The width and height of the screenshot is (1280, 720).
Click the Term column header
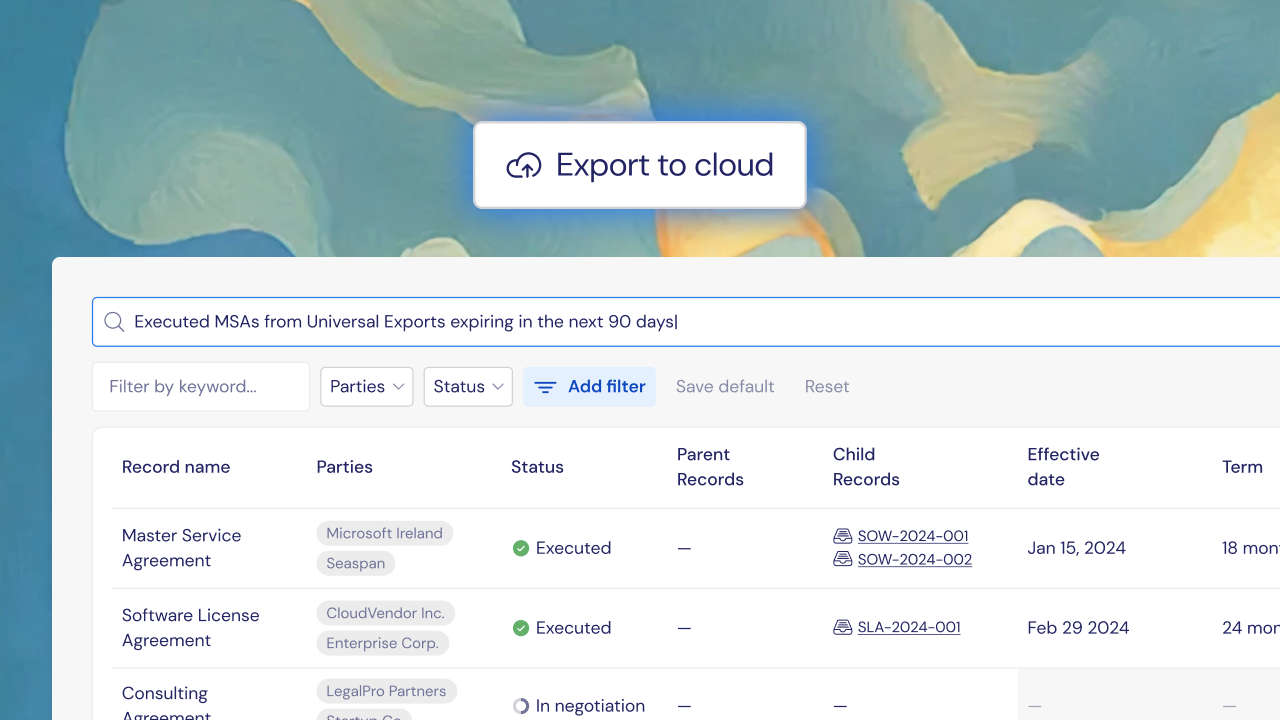(x=1242, y=467)
